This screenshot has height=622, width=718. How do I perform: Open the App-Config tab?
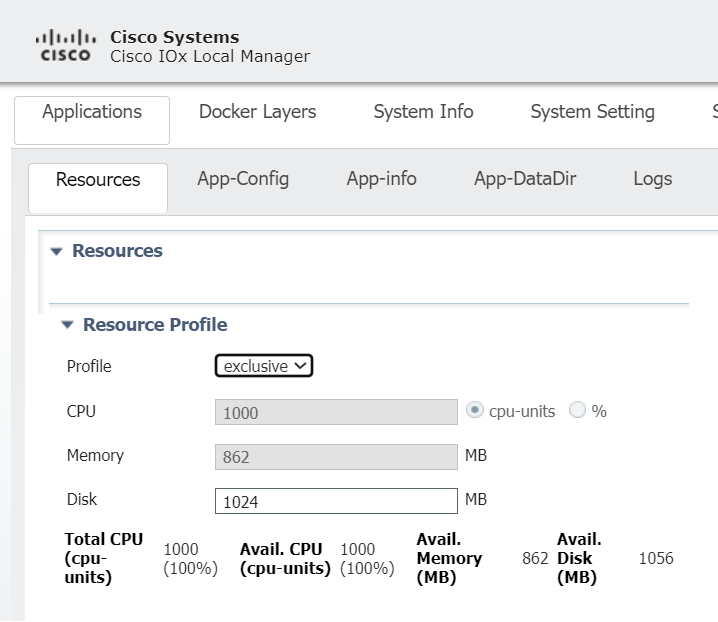(x=243, y=179)
